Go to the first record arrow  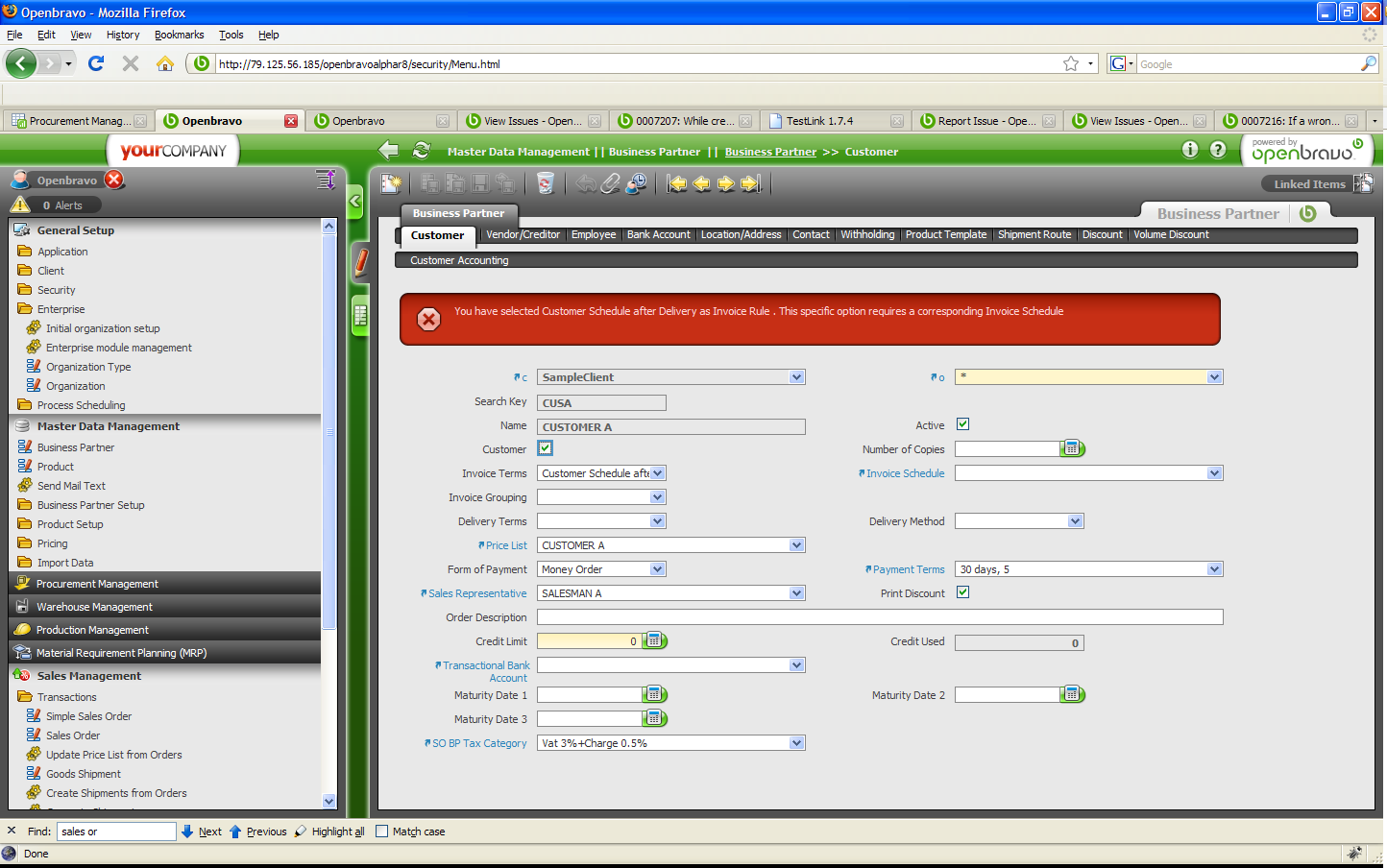pyautogui.click(x=677, y=183)
